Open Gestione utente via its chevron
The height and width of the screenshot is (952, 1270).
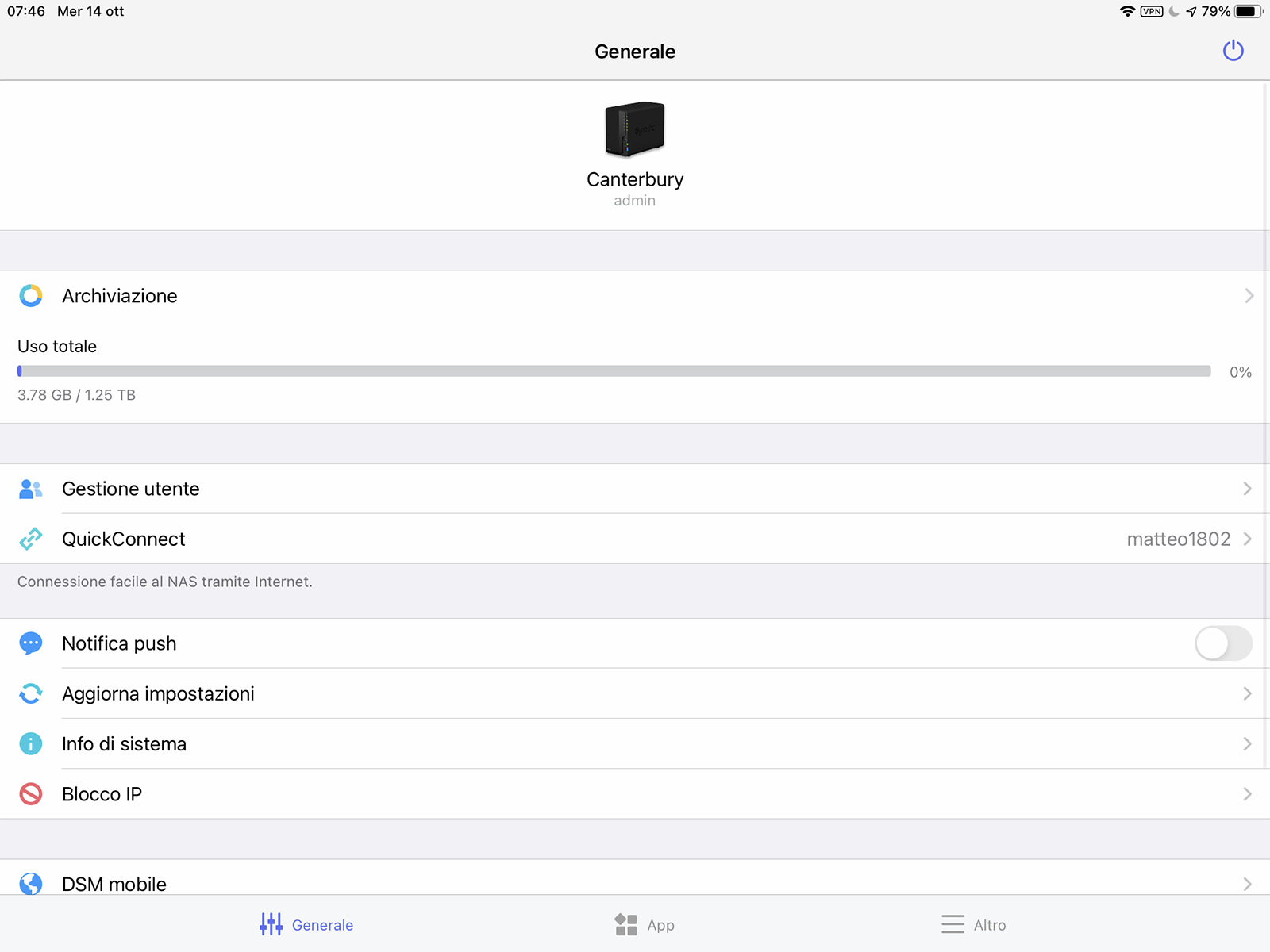[x=1248, y=489]
